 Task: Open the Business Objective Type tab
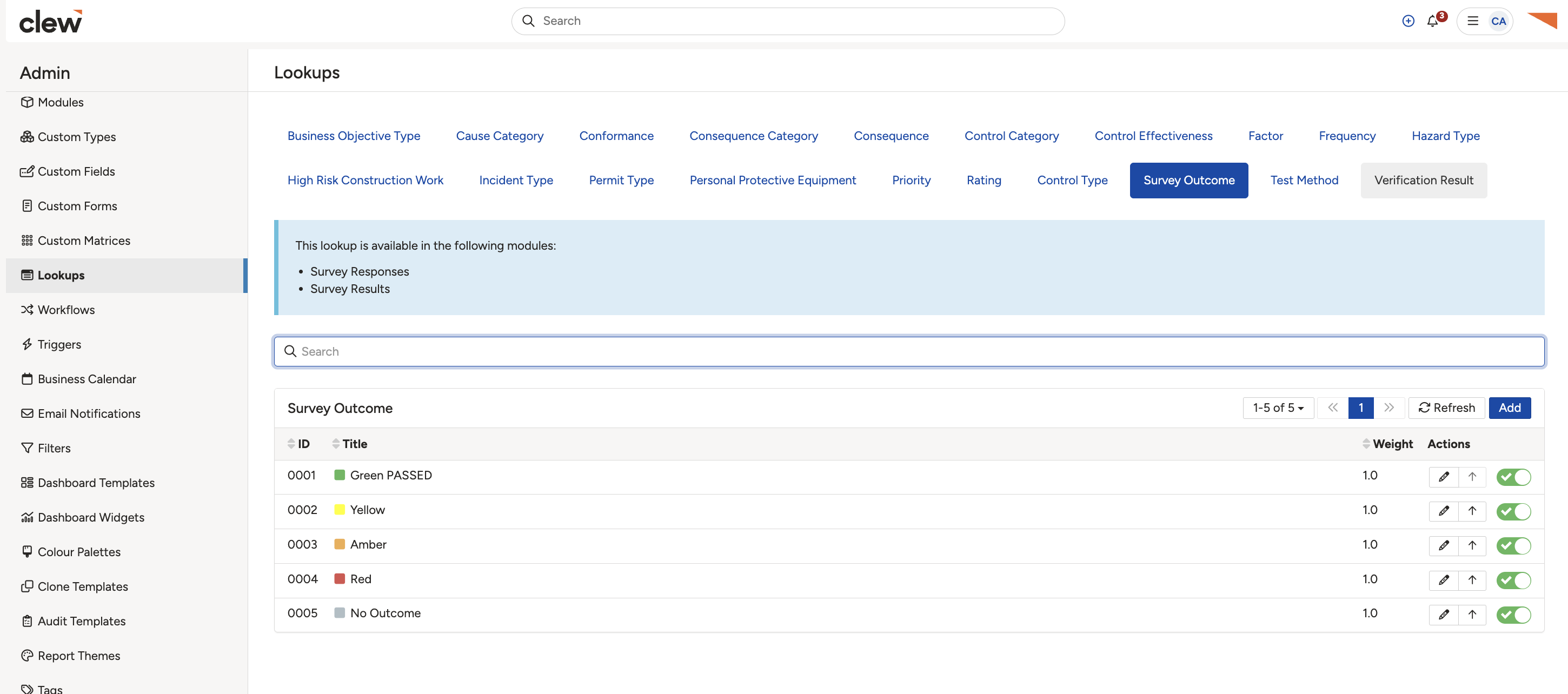pyautogui.click(x=354, y=136)
